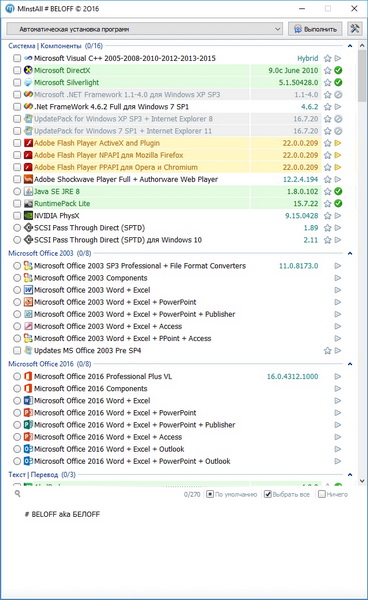Screen dimensions: 368x600
Task: Collapse the Система | Компоненты section
Action: (350, 46)
